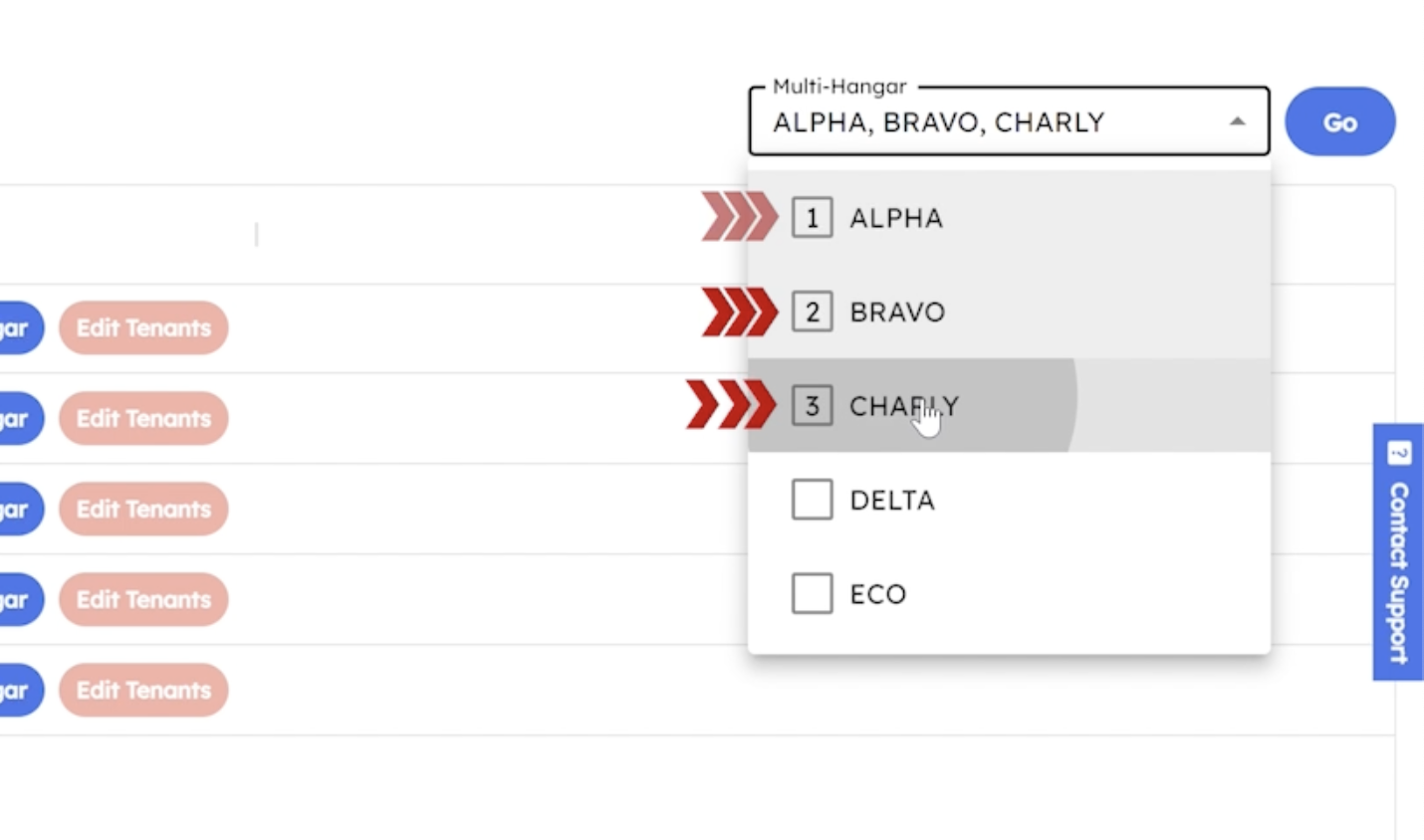Click the Multi-Hangar selection field text
The width and height of the screenshot is (1424, 840).
(939, 122)
